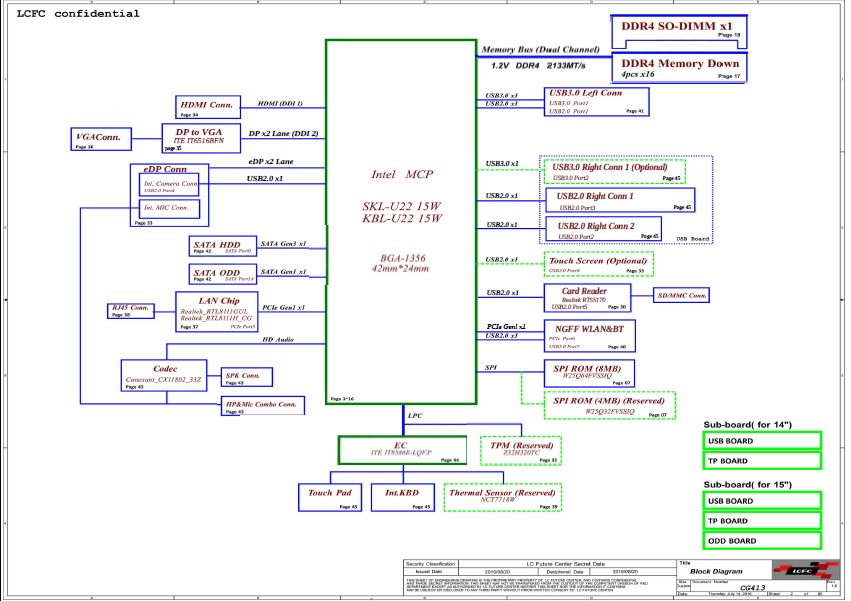
Task: Select the Card Reader block
Action: (x=589, y=298)
